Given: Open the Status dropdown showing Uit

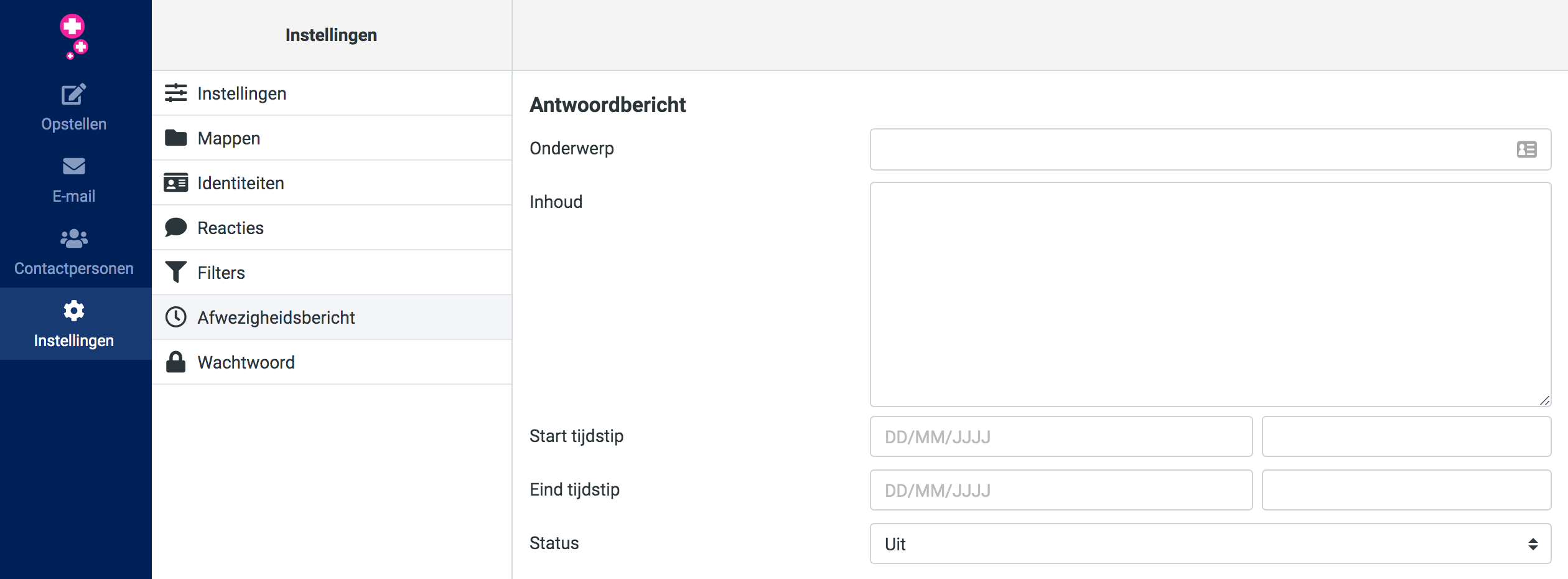Looking at the screenshot, I should pos(1210,544).
